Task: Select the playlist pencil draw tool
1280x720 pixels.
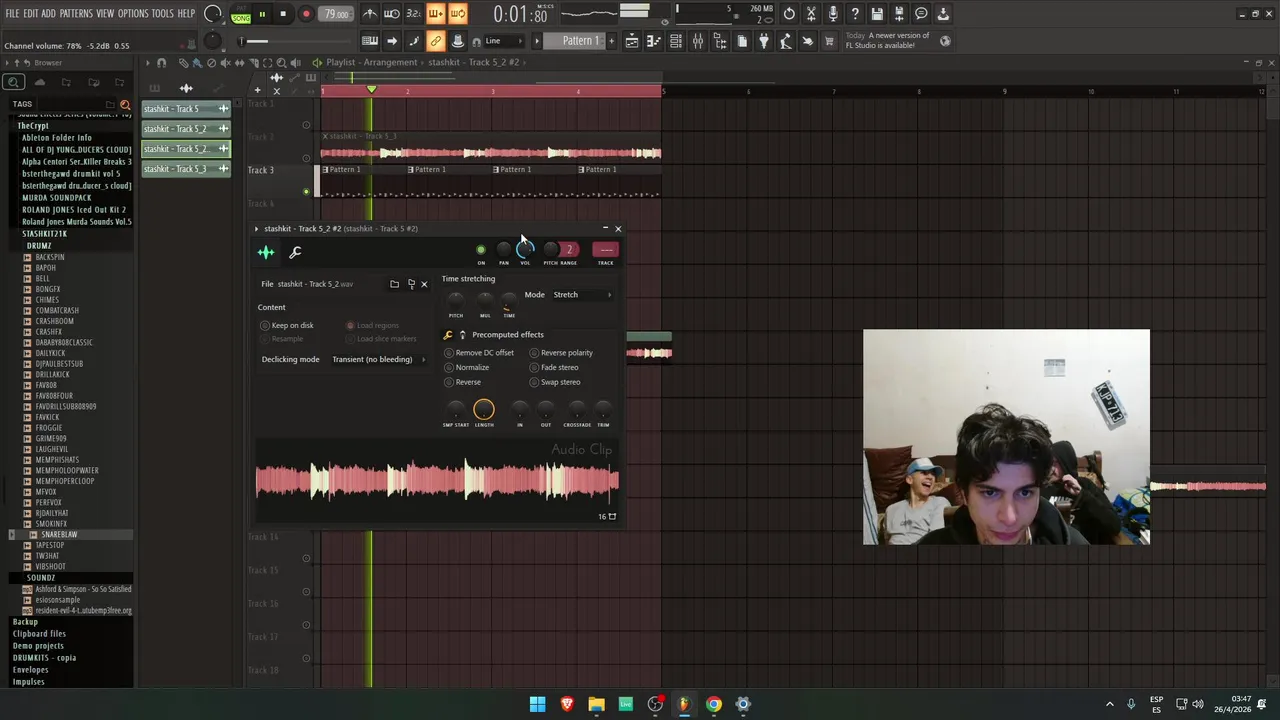Action: pyautogui.click(x=183, y=63)
